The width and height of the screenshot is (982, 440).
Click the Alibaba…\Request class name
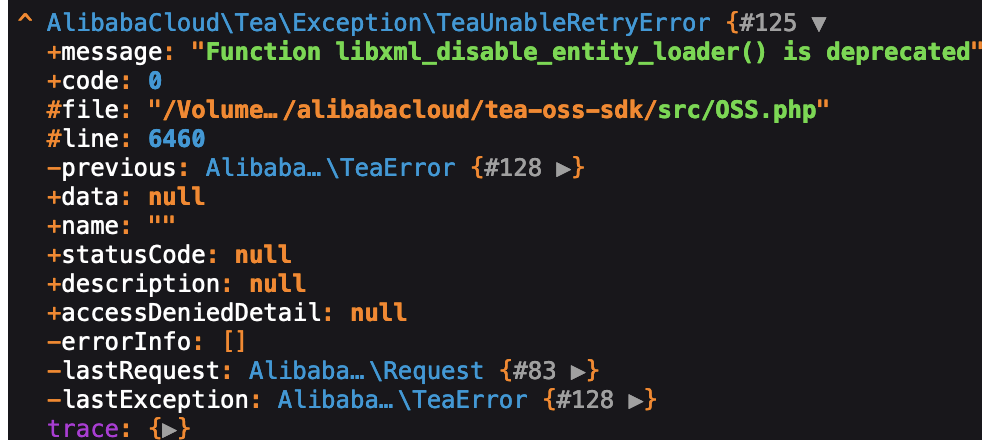click(x=366, y=371)
